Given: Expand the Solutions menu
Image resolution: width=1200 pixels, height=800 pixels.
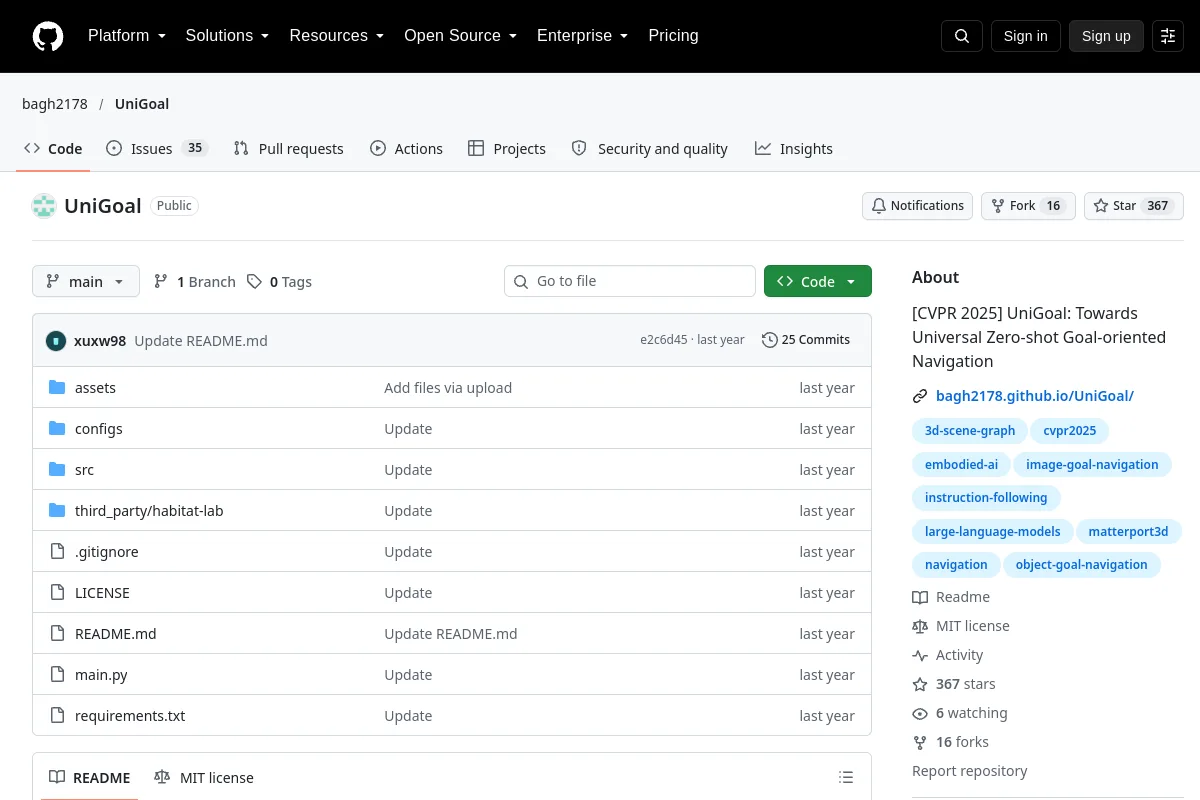Looking at the screenshot, I should [x=228, y=36].
